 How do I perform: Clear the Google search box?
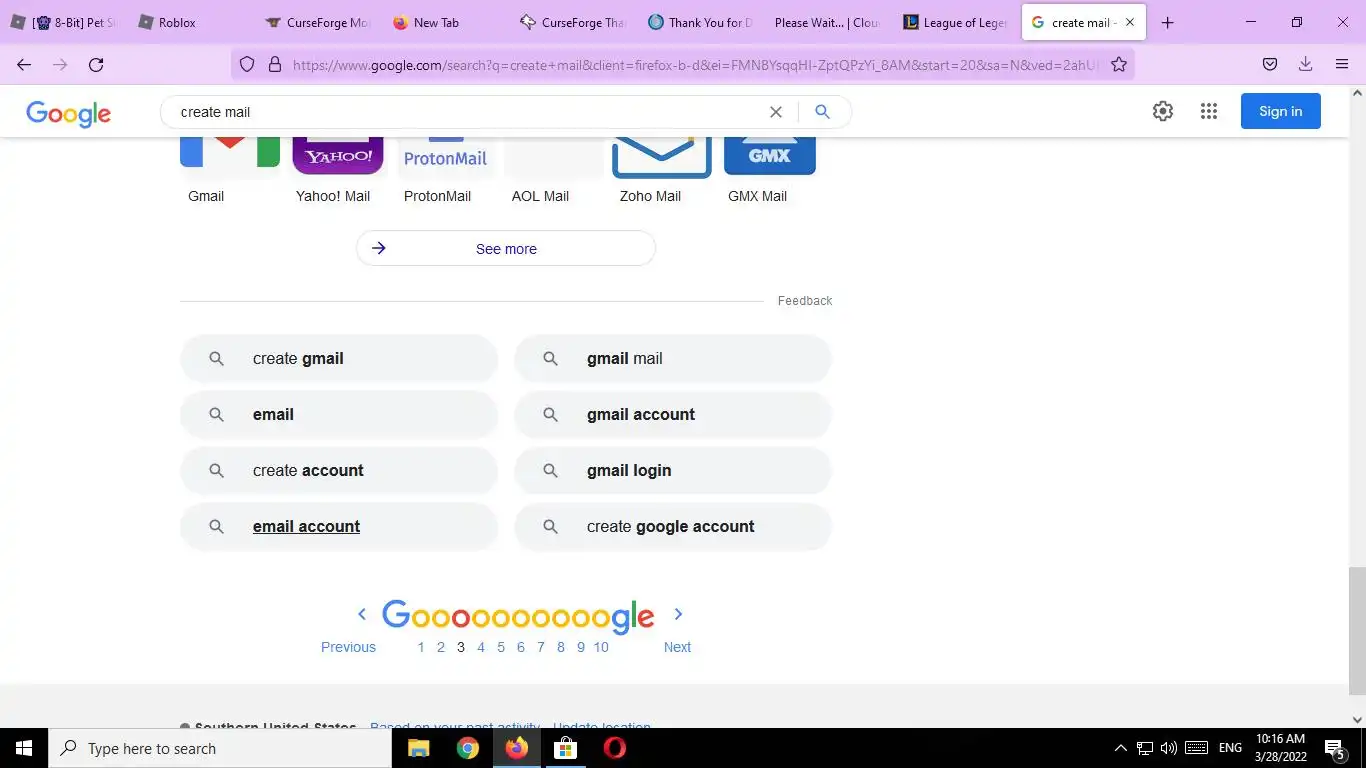tap(775, 112)
